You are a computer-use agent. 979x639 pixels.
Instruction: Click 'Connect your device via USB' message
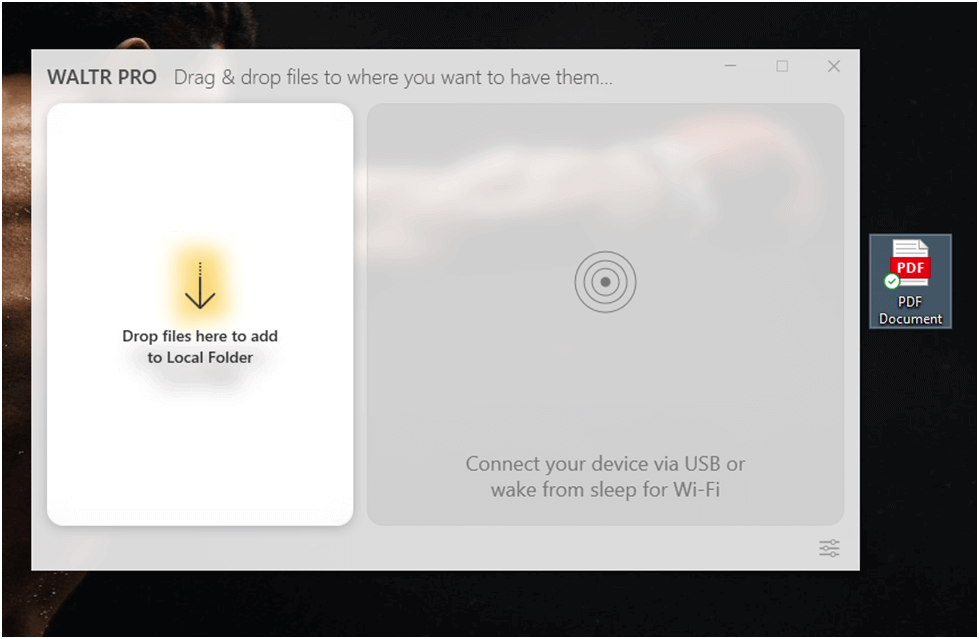click(x=605, y=463)
